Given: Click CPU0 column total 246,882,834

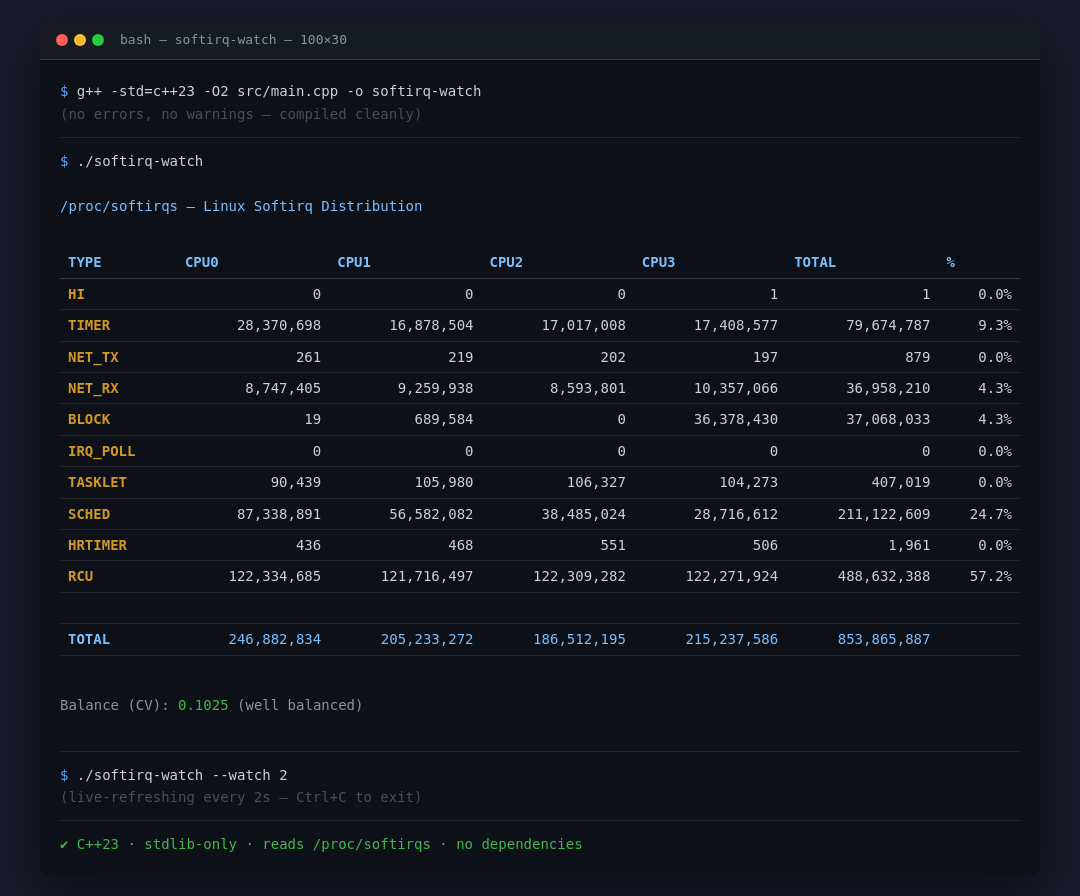Looking at the screenshot, I should (275, 639).
